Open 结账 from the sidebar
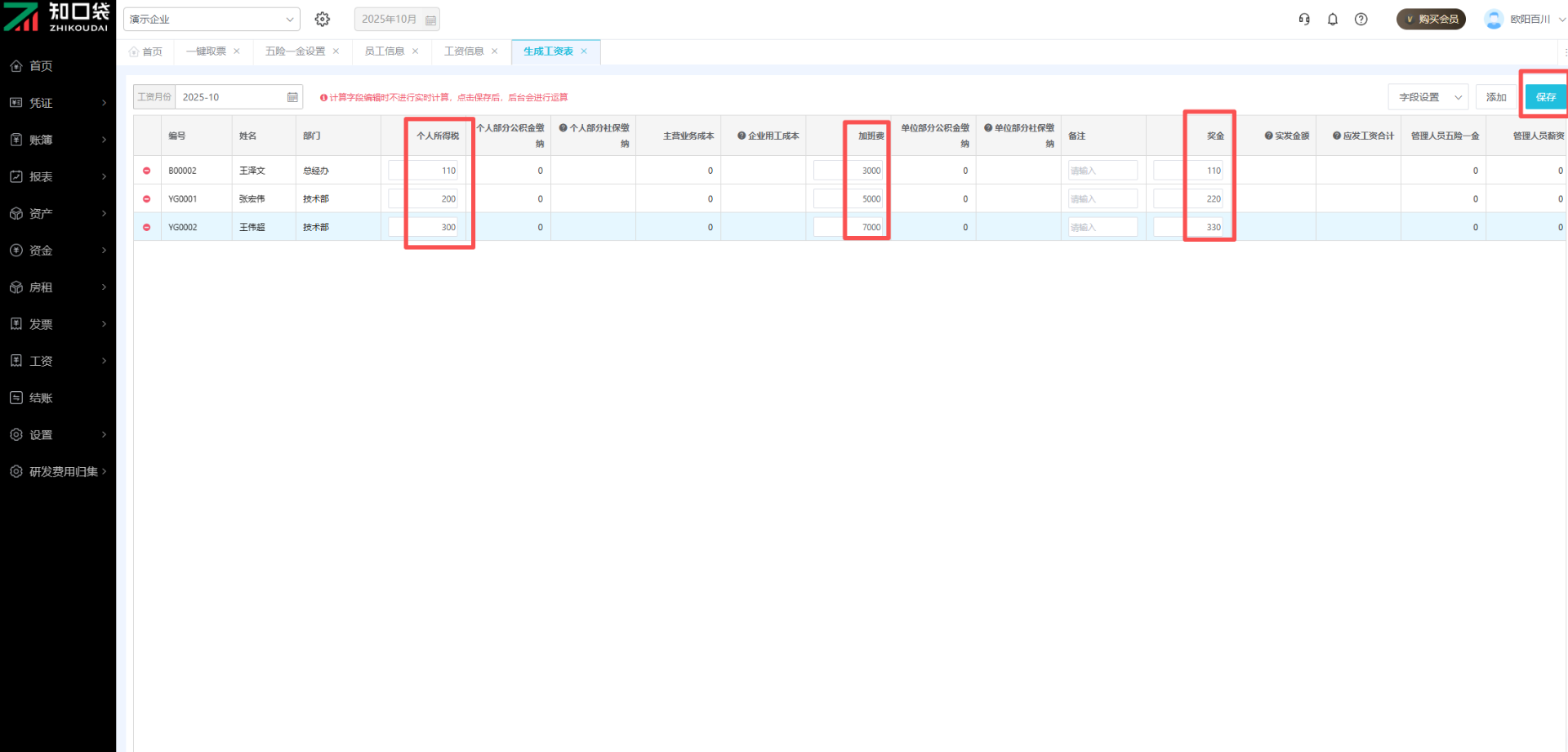 pos(41,398)
